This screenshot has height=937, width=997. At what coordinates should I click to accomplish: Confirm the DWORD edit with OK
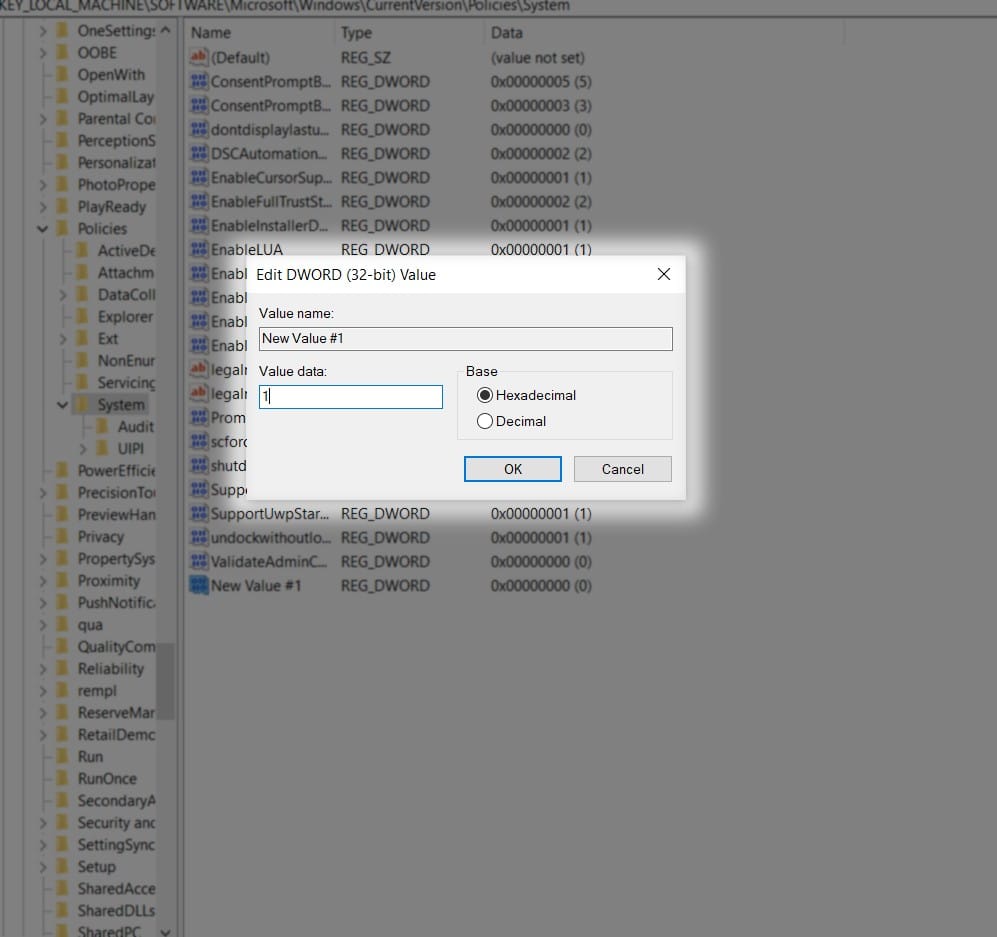(512, 469)
